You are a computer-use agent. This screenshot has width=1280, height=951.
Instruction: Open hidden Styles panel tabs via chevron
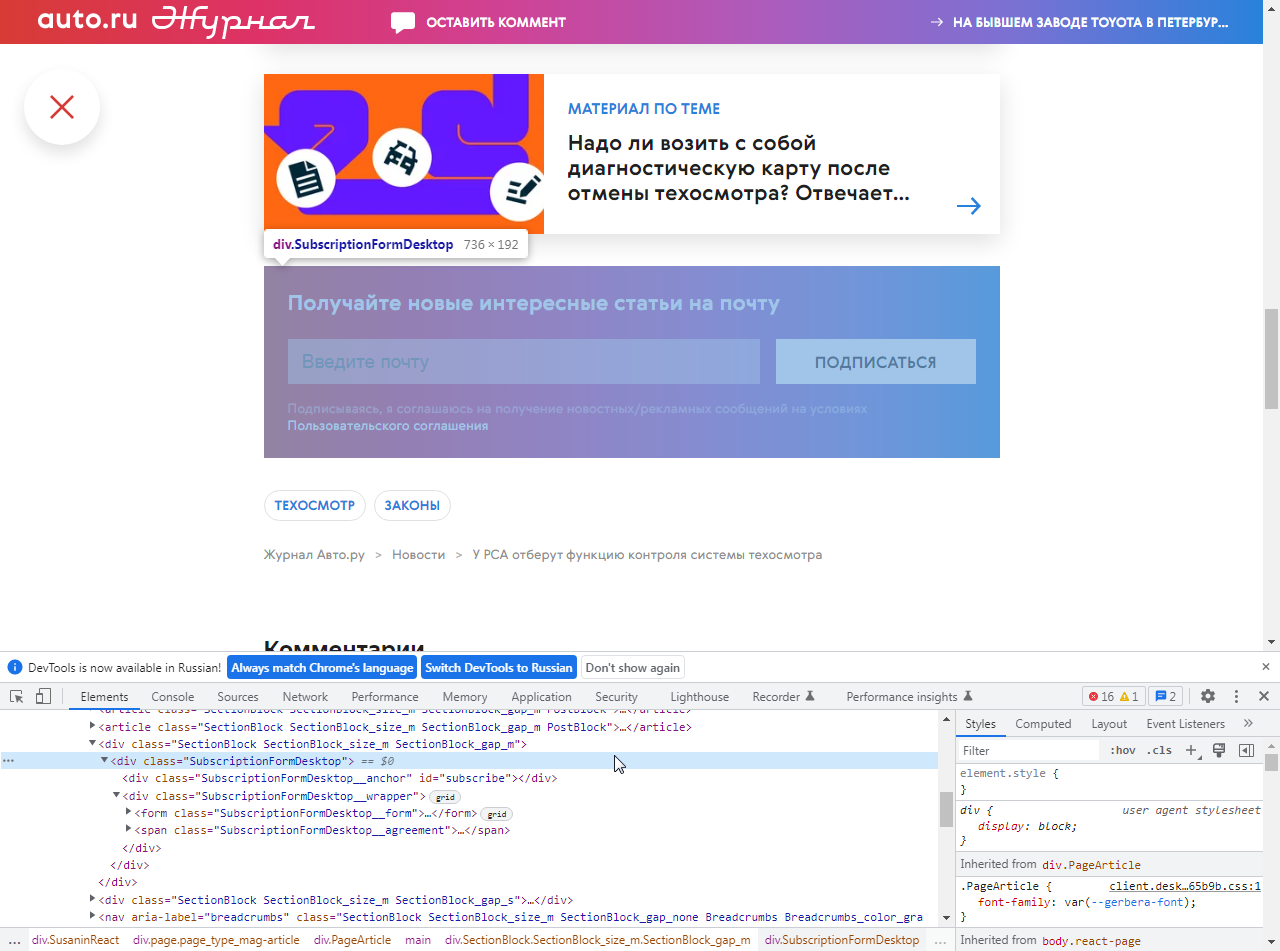[1247, 722]
